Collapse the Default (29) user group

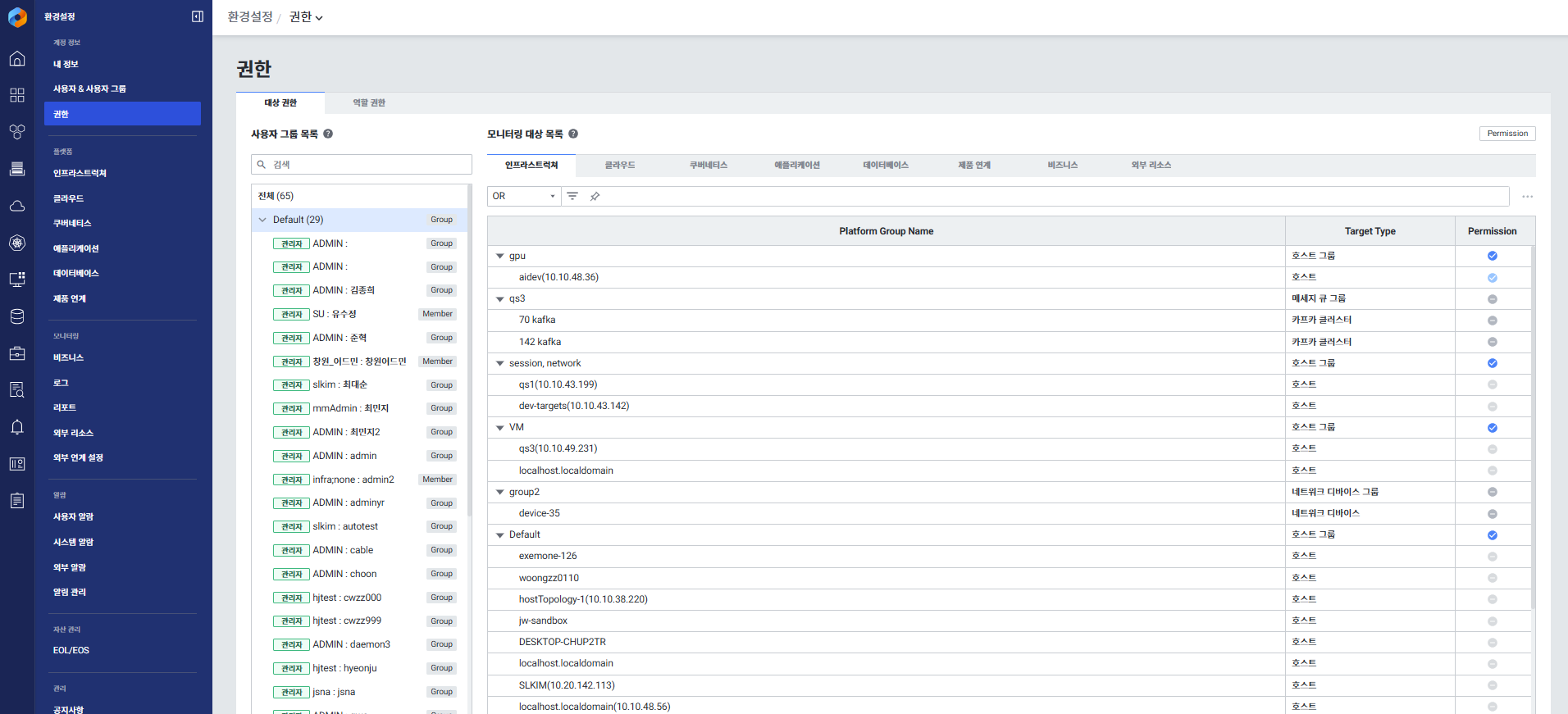pyautogui.click(x=262, y=220)
